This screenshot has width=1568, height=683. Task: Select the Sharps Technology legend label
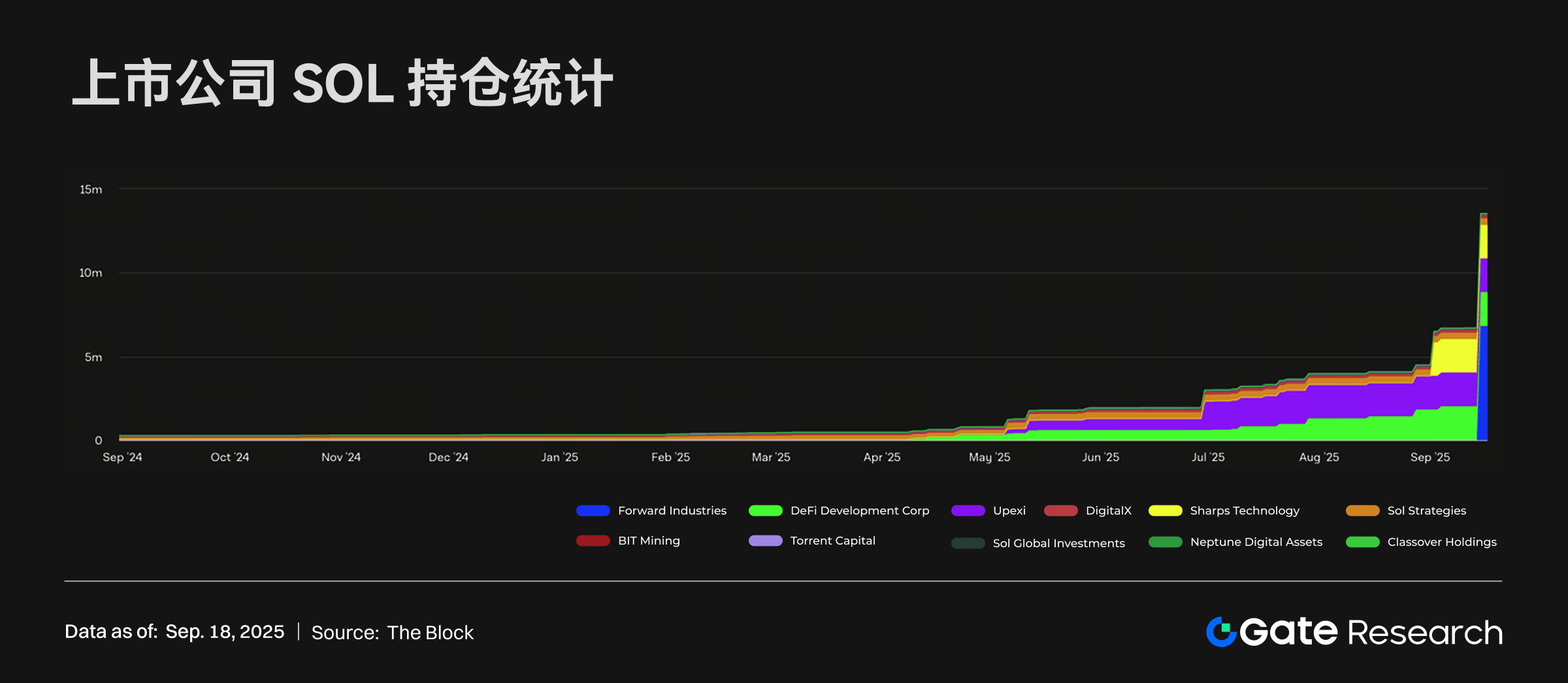1245,511
